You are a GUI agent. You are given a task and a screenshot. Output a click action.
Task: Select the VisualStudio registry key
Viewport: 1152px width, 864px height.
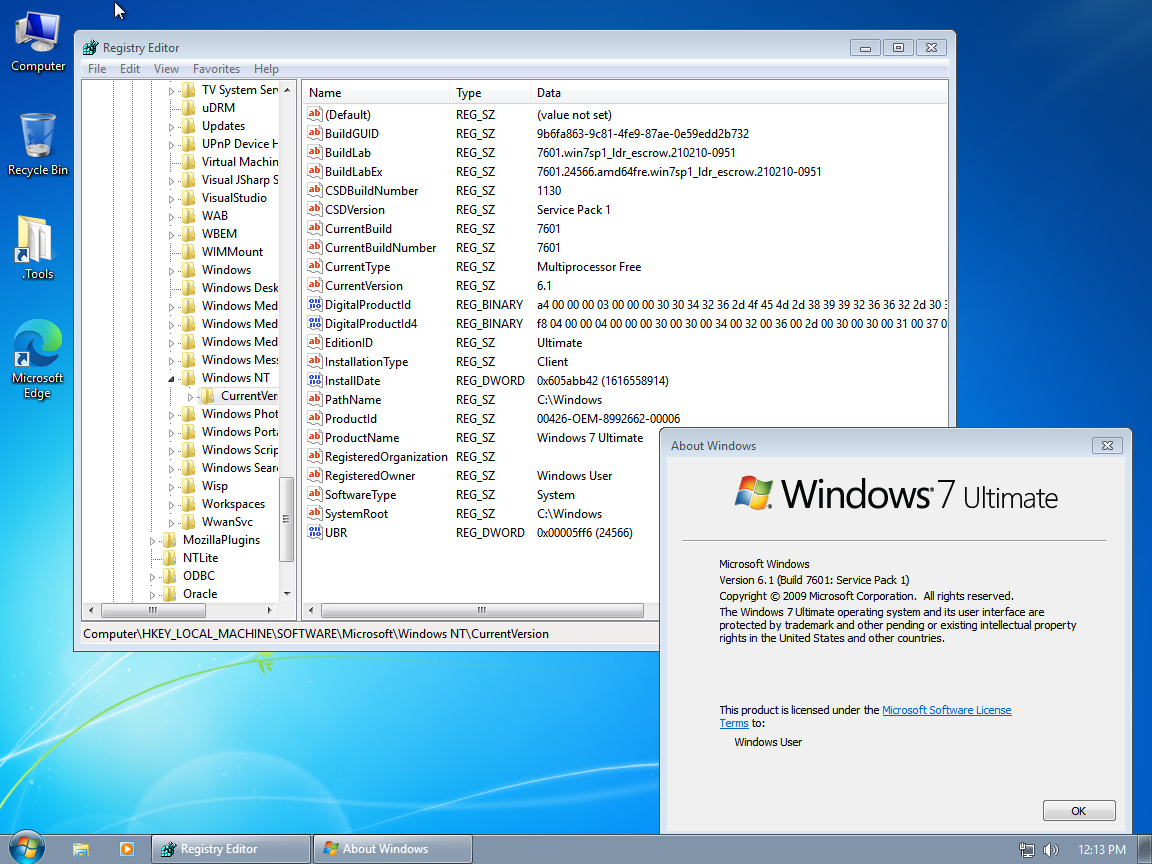pyautogui.click(x=234, y=198)
